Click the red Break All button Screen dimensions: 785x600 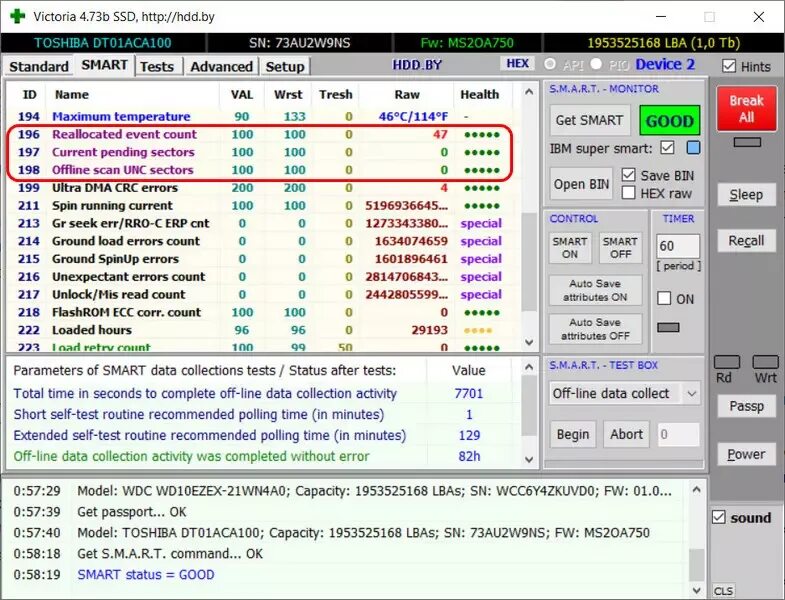coord(746,109)
